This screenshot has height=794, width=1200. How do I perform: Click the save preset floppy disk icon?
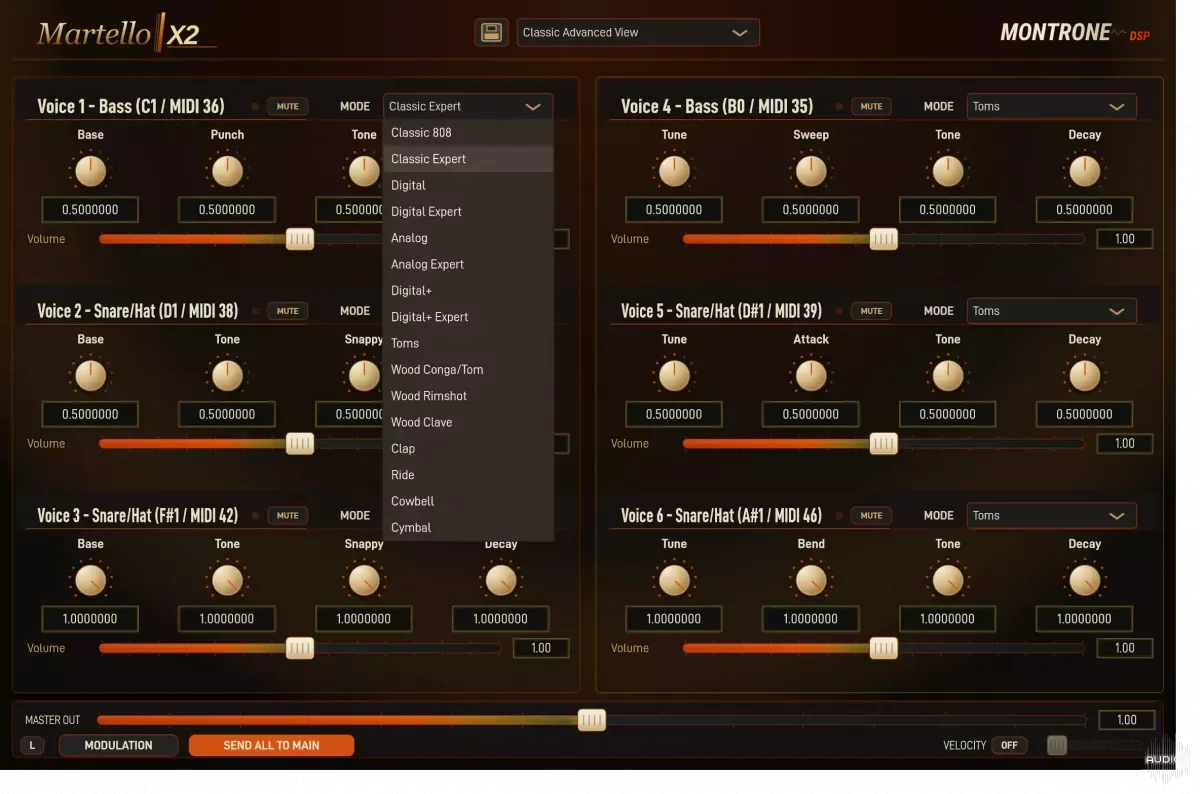pyautogui.click(x=491, y=32)
